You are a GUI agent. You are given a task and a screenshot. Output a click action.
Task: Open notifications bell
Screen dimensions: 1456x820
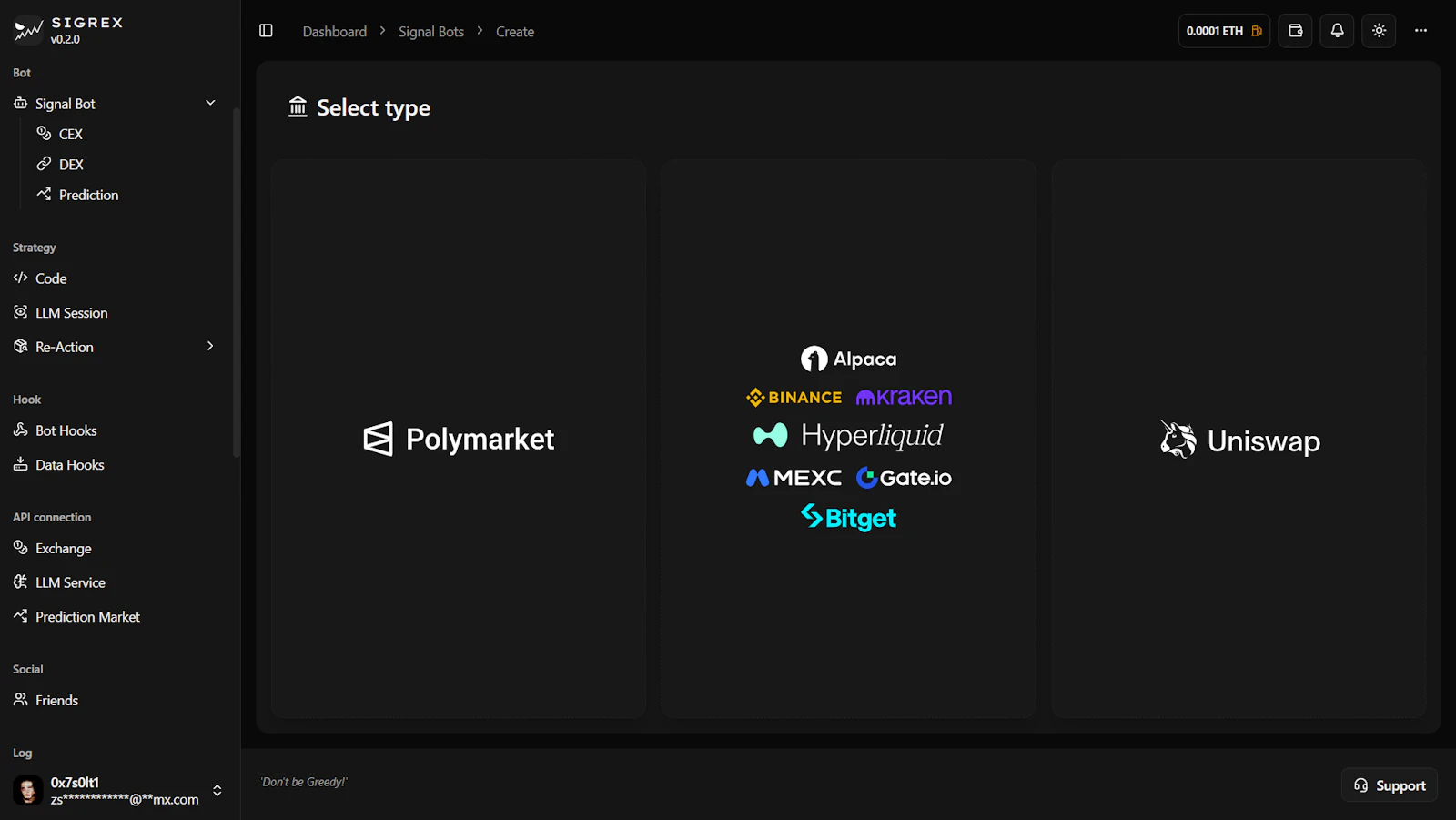(x=1337, y=31)
